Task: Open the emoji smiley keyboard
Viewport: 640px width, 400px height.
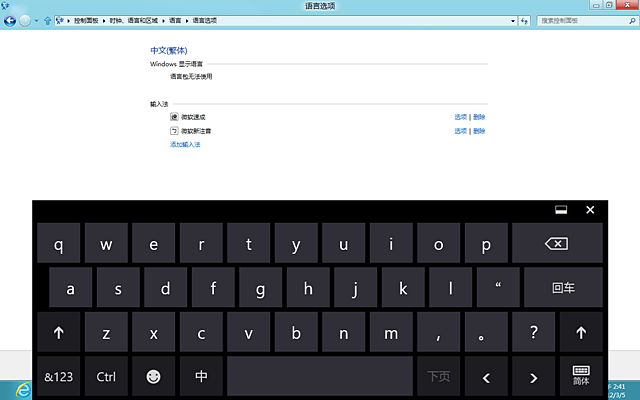Action: tap(153, 376)
